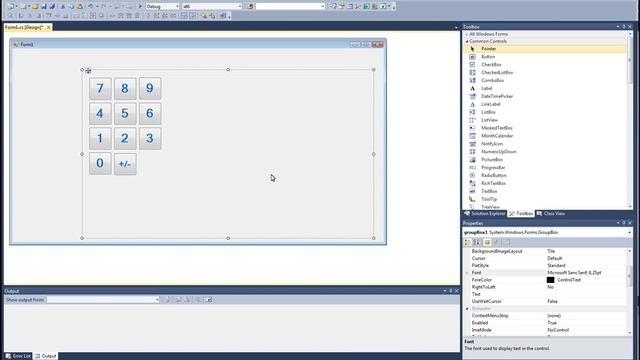The height and width of the screenshot is (360, 640).
Task: Select the Enabled property row
Action: point(546,323)
